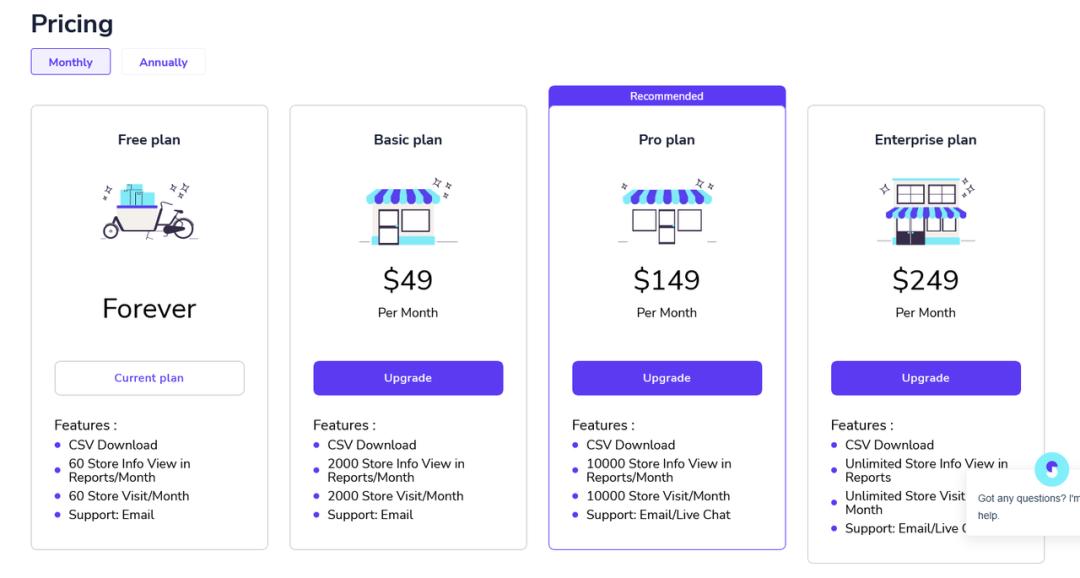1080x578 pixels.
Task: Click the Forever label in Free plan
Action: pyautogui.click(x=149, y=308)
